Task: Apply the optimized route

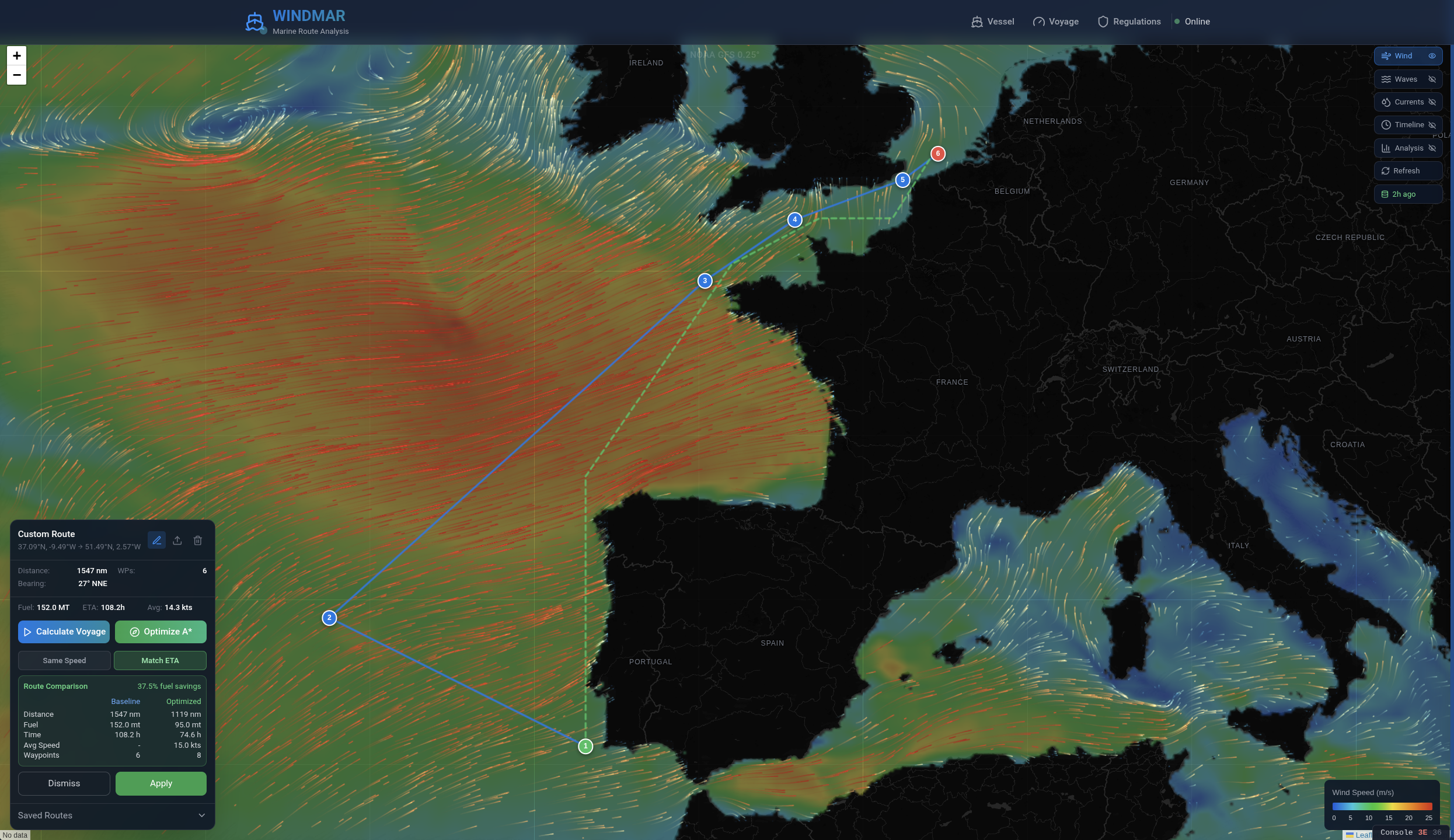Action: pos(161,783)
